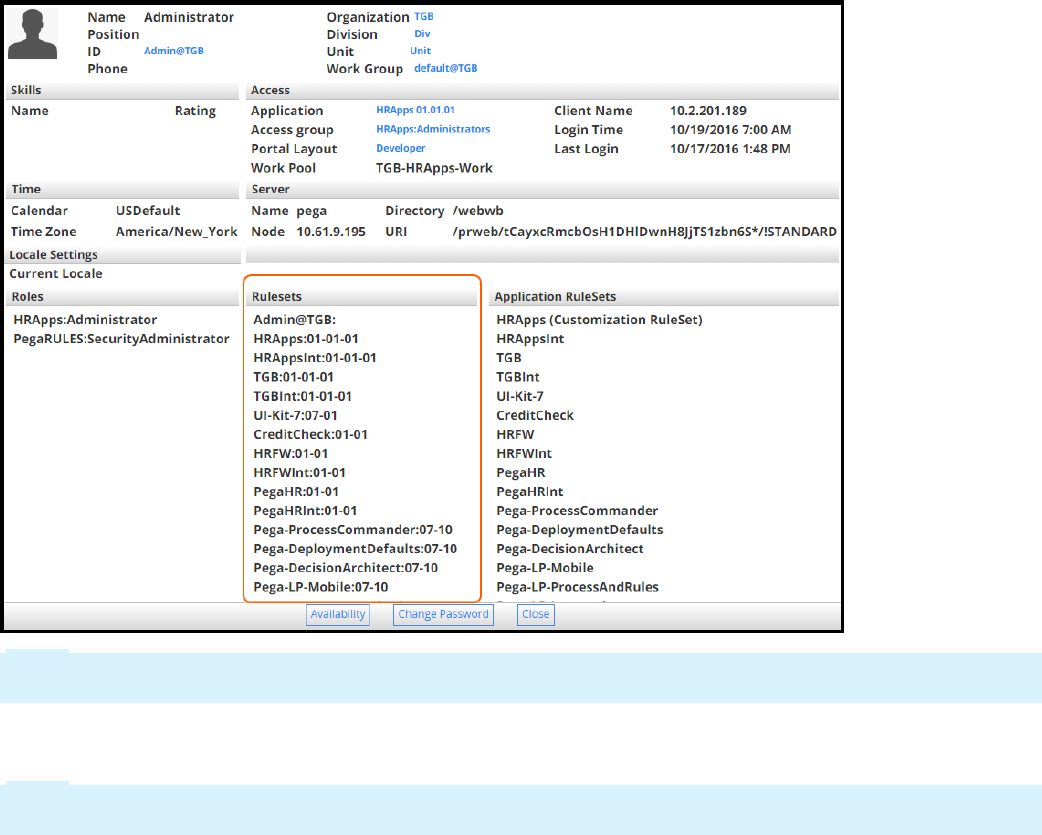Select the Current Locale label
1042x835 pixels.
(56, 274)
